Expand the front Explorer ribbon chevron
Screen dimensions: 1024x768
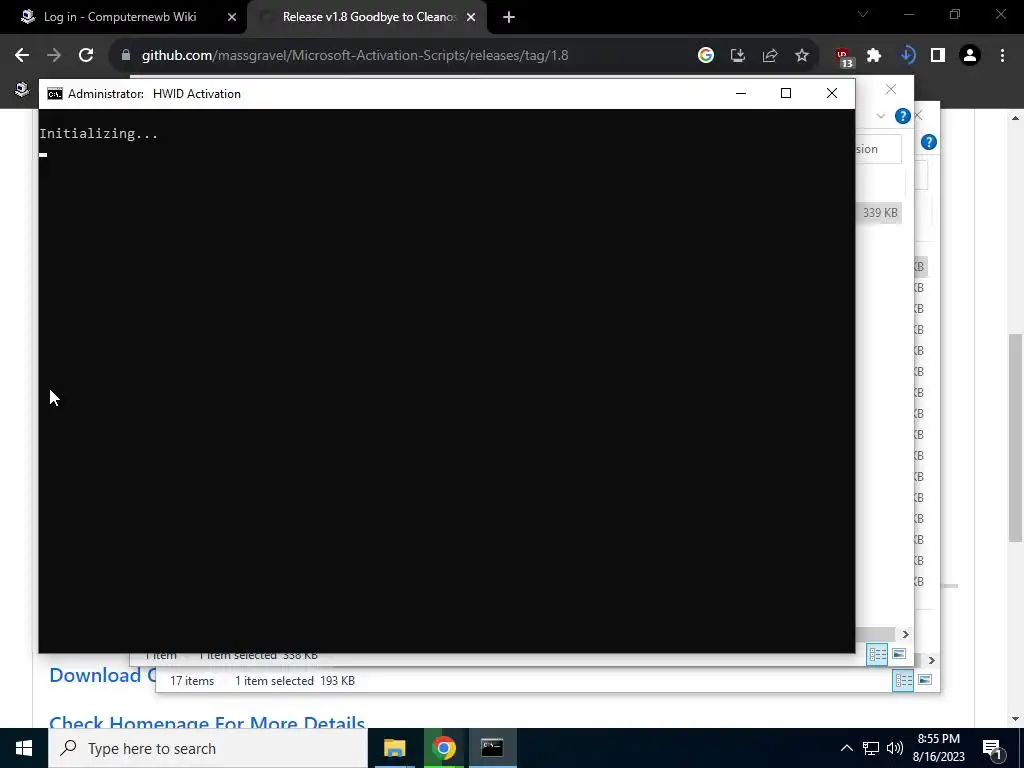click(x=880, y=116)
